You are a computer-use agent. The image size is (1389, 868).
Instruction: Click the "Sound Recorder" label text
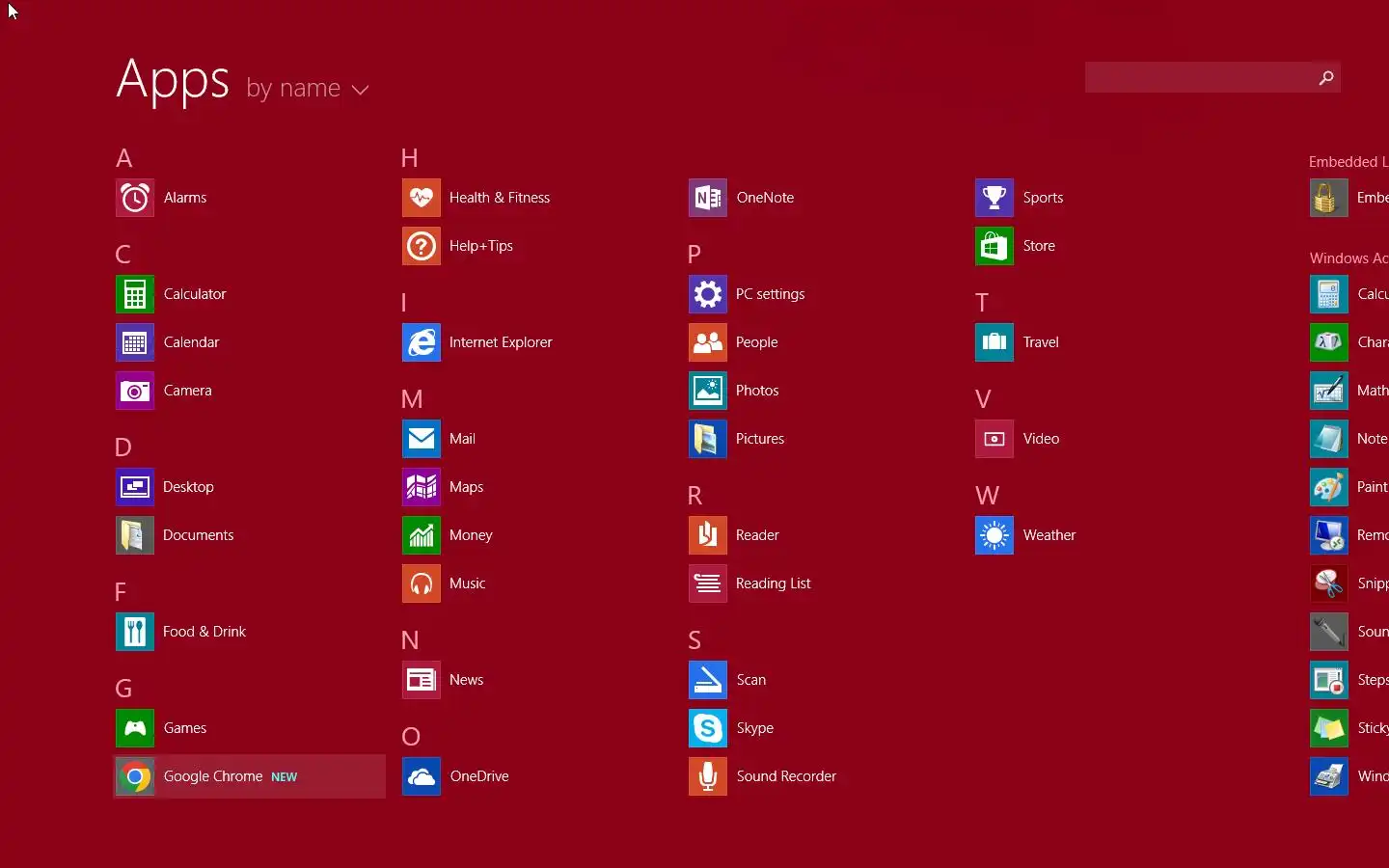[x=786, y=776]
